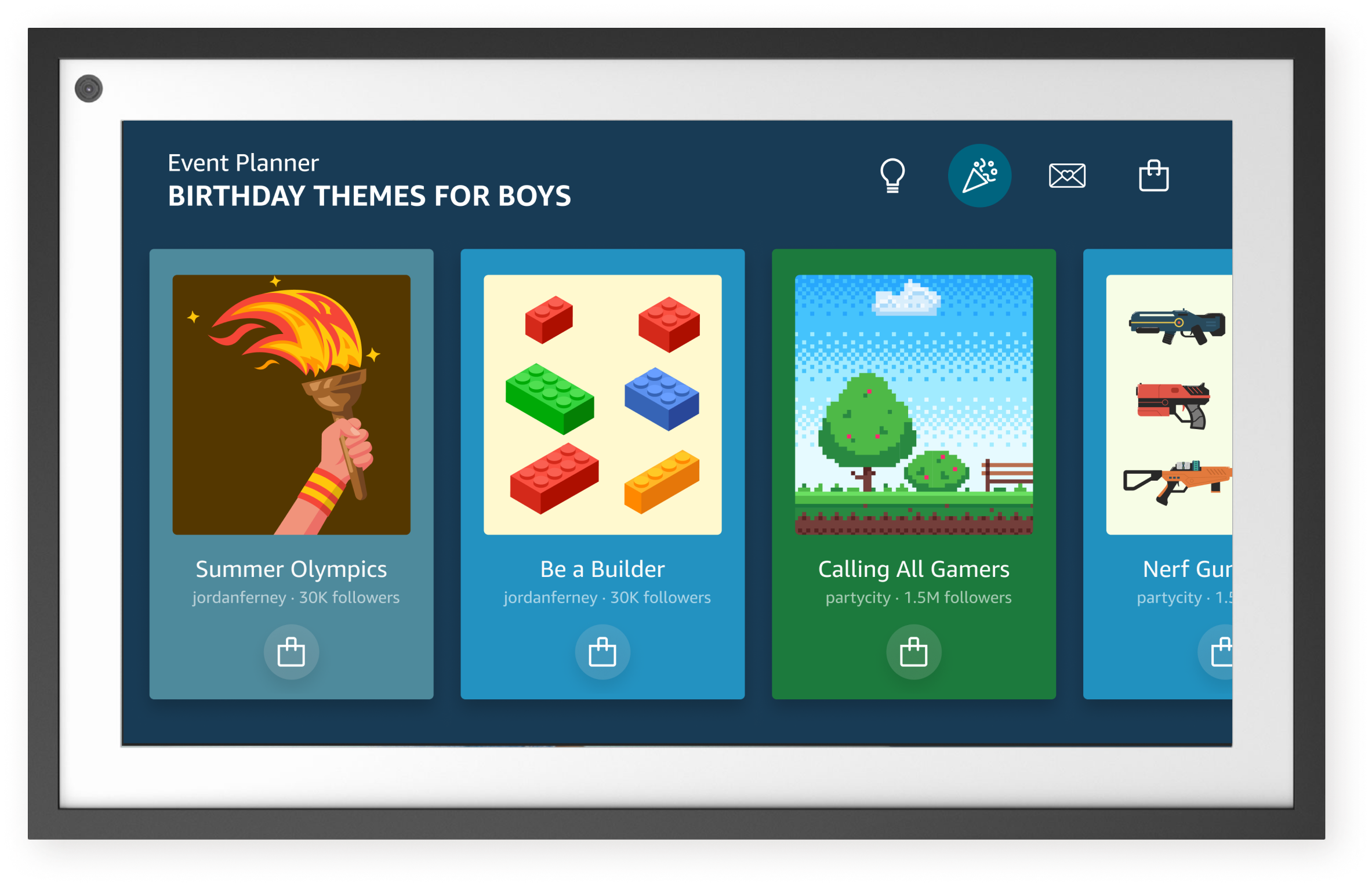Select the Calling All Gamers title

[913, 569]
